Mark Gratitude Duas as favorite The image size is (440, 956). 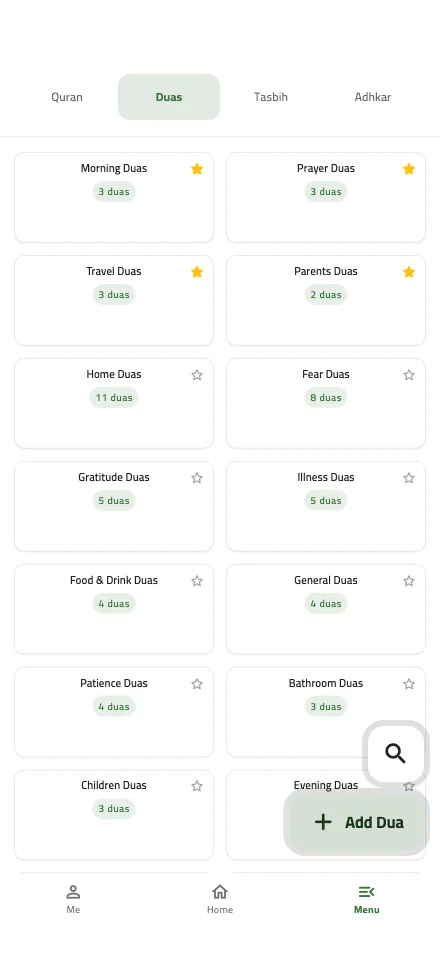(x=197, y=478)
